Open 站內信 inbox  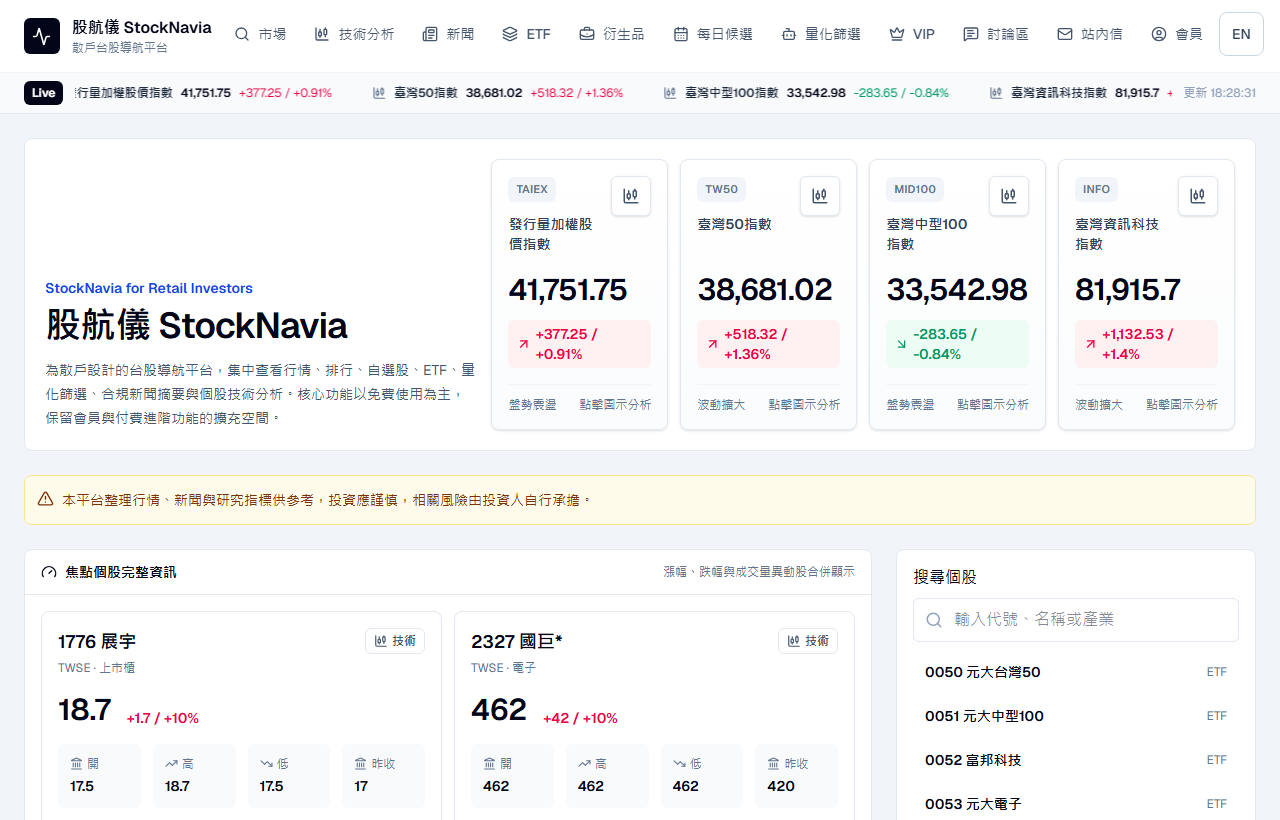tap(1090, 34)
